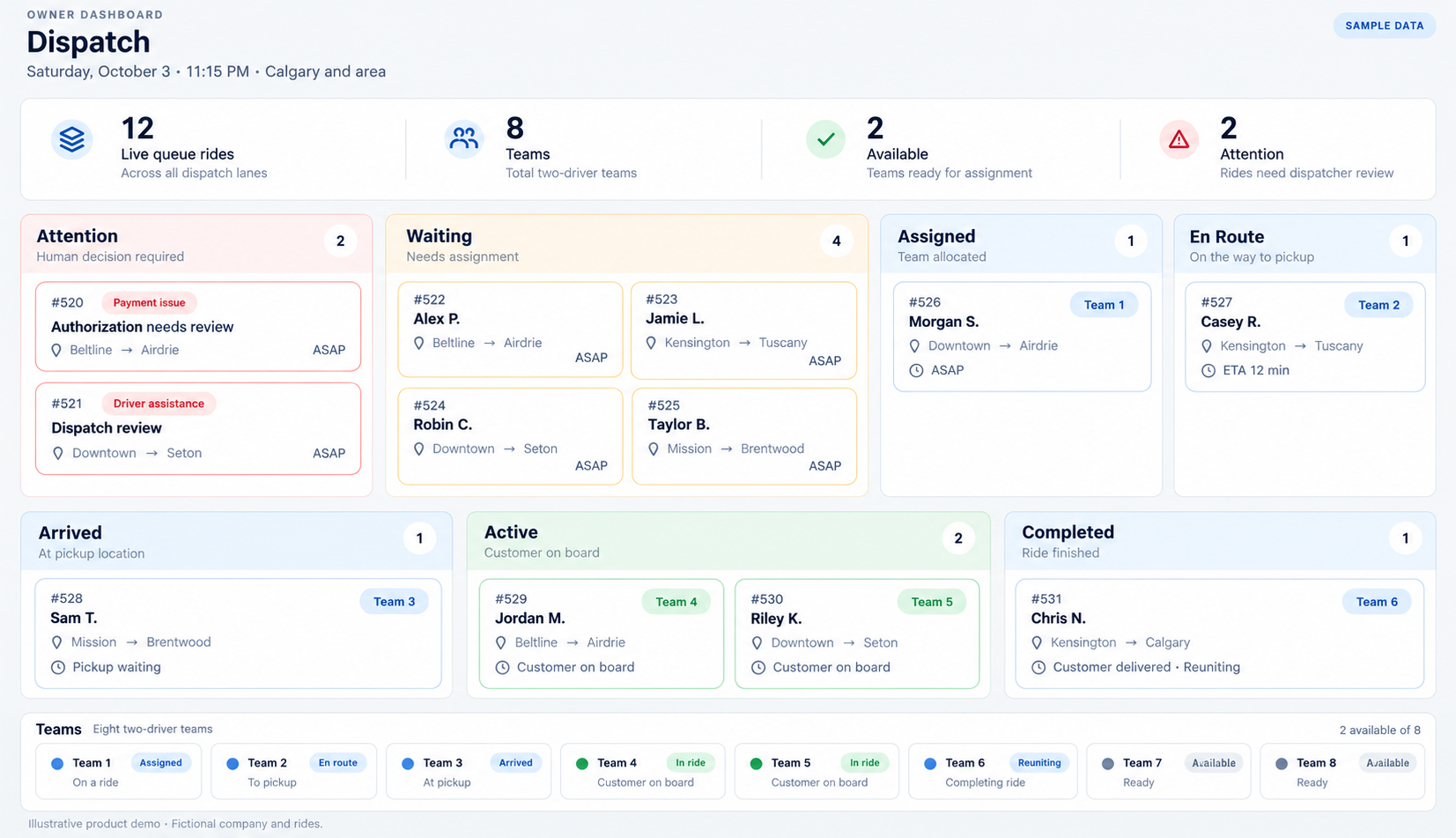
Task: Click the Team 4 badge on Jordan M. card
Action: point(676,602)
